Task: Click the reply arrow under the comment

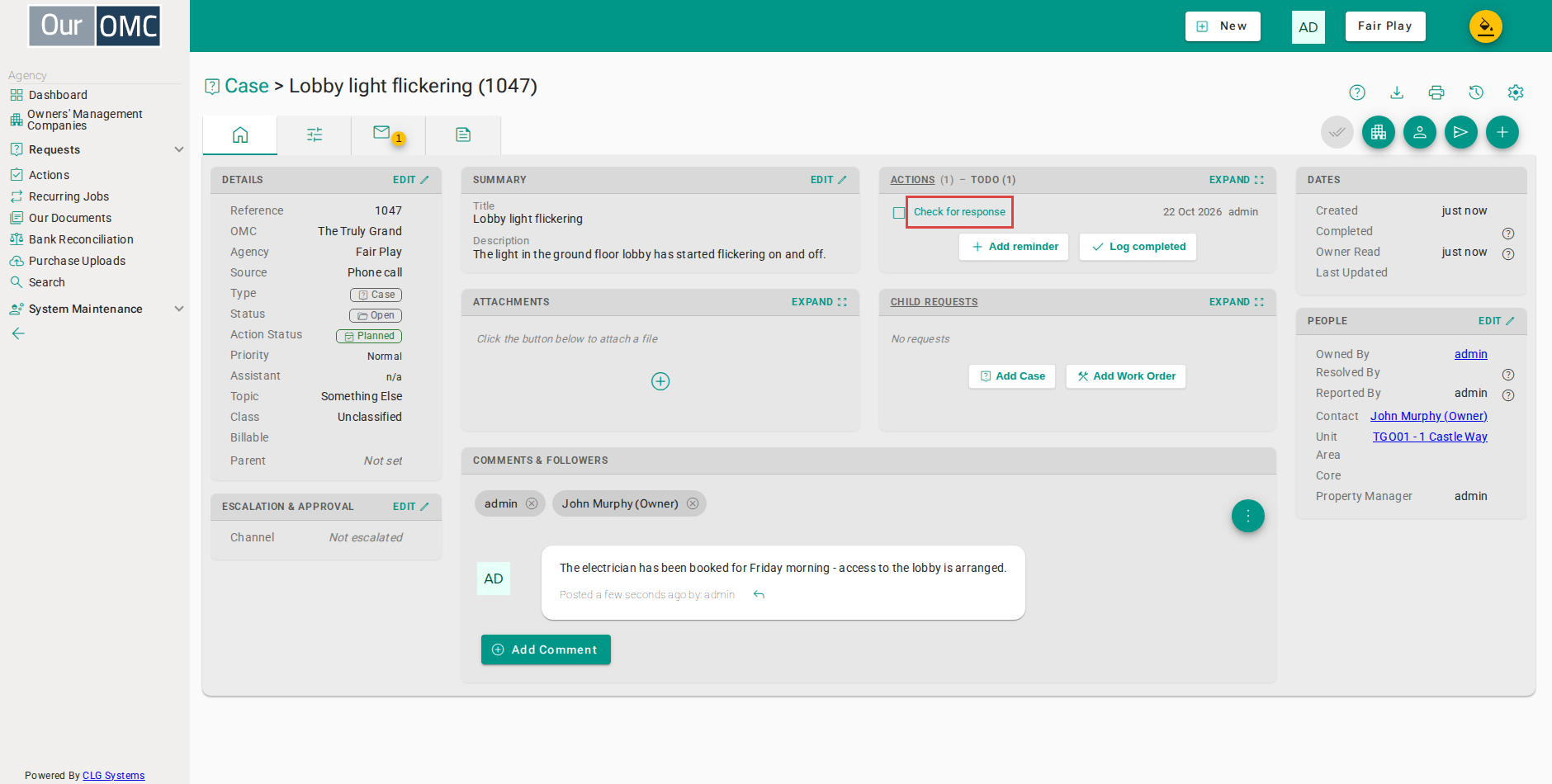Action: pos(759,594)
